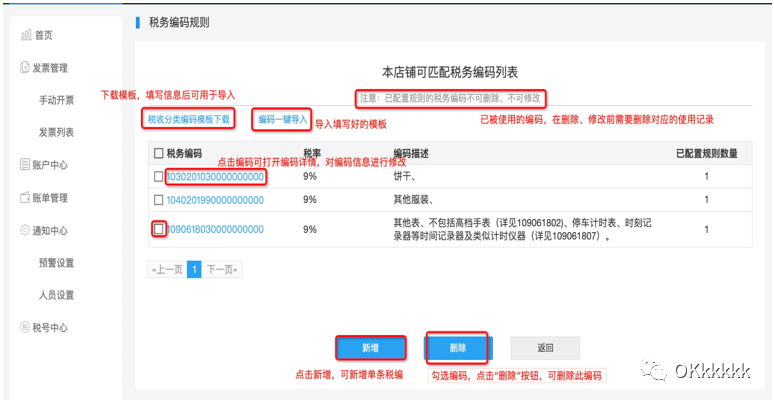Click the account icon beside 账户中心

pyautogui.click(x=25, y=164)
